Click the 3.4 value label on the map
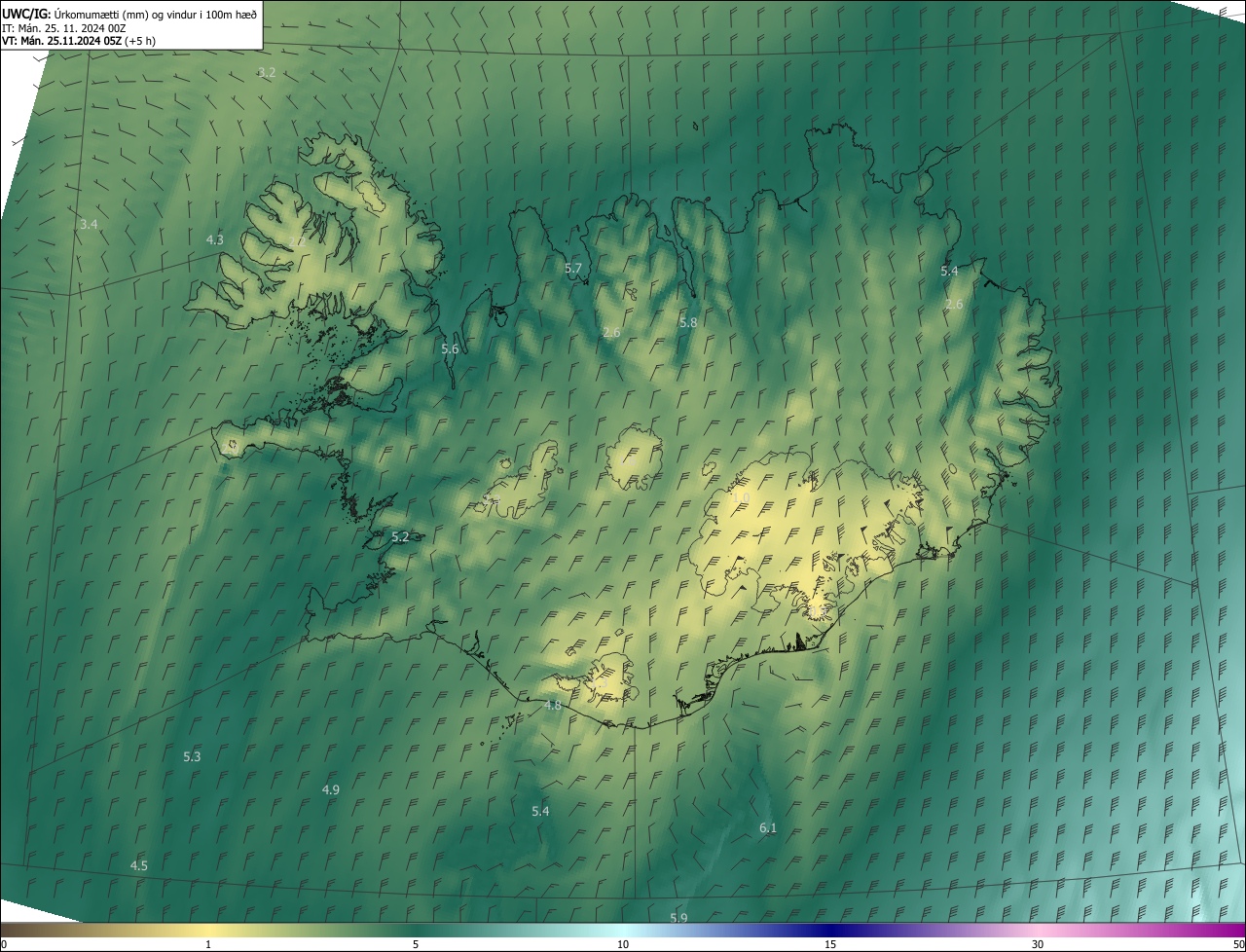The width and height of the screenshot is (1246, 952). click(89, 224)
